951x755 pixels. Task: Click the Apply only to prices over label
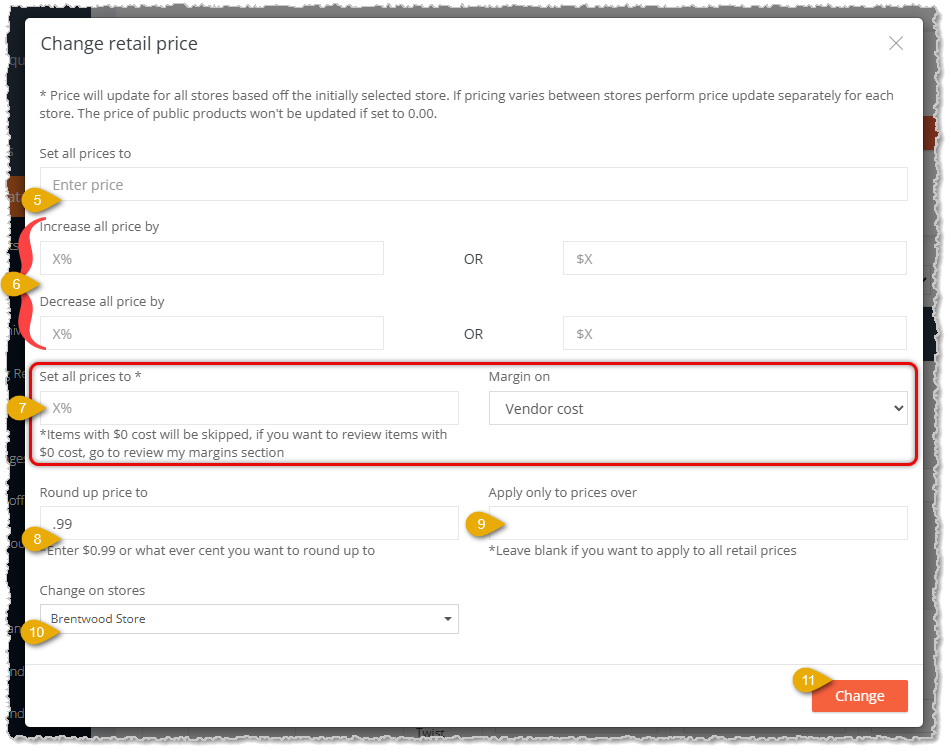coord(563,492)
